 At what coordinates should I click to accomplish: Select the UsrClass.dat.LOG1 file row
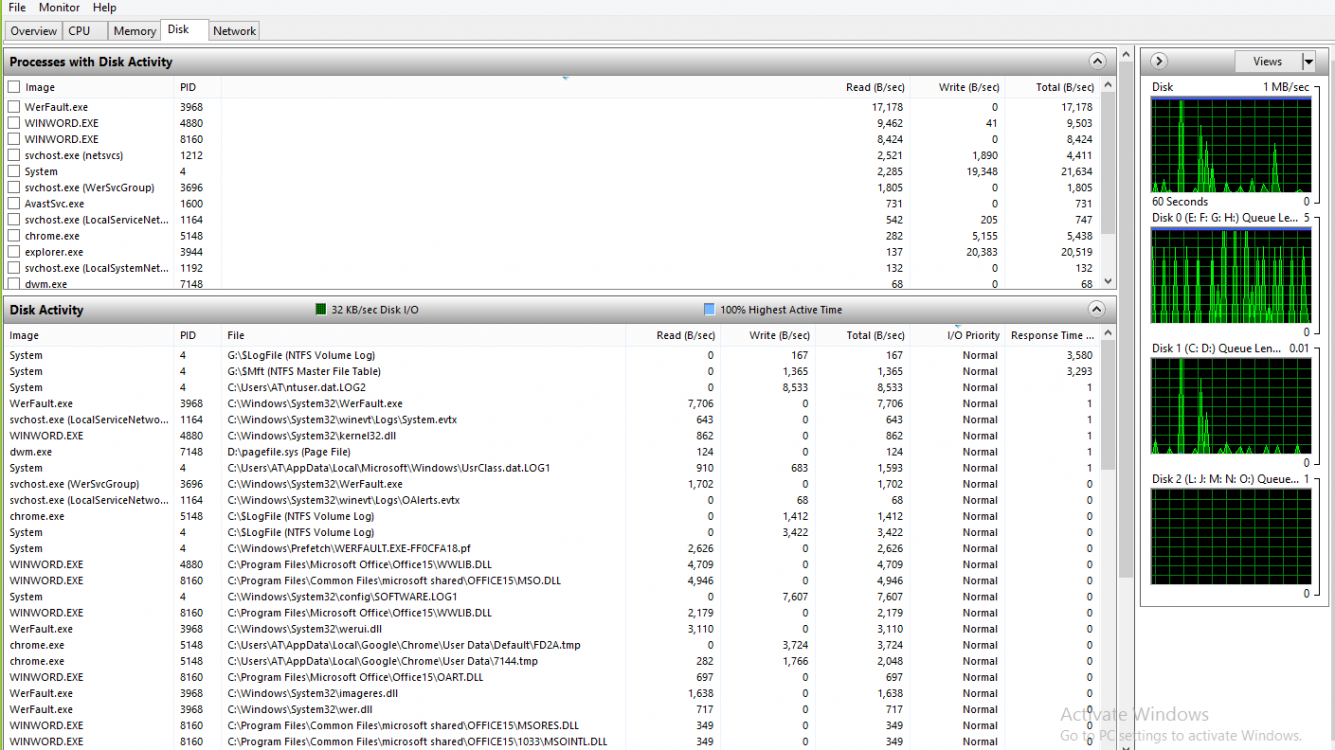[552, 468]
